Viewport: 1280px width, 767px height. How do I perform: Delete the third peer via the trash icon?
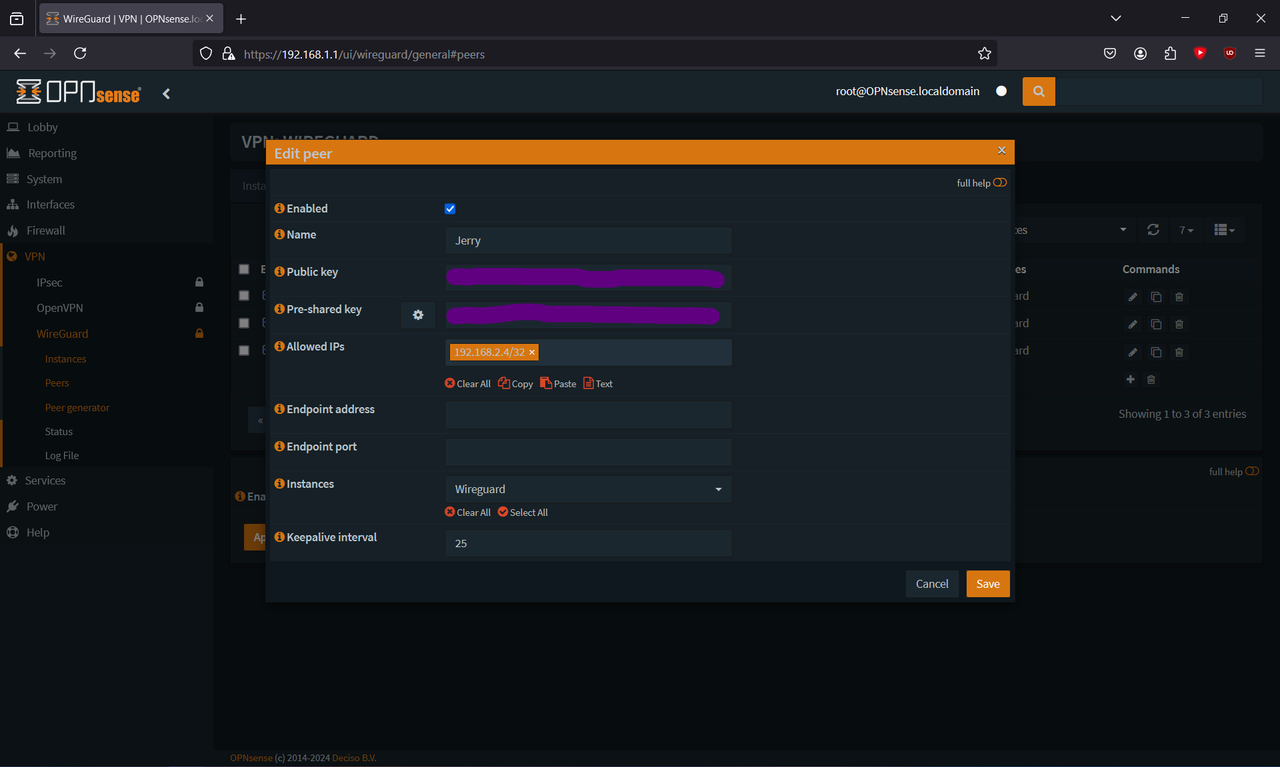point(1179,351)
